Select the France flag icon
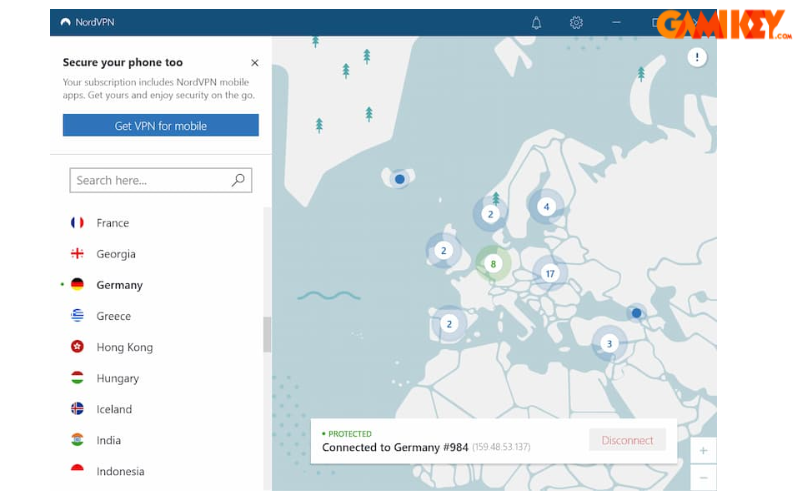This screenshot has height=500, width=800. (77, 223)
